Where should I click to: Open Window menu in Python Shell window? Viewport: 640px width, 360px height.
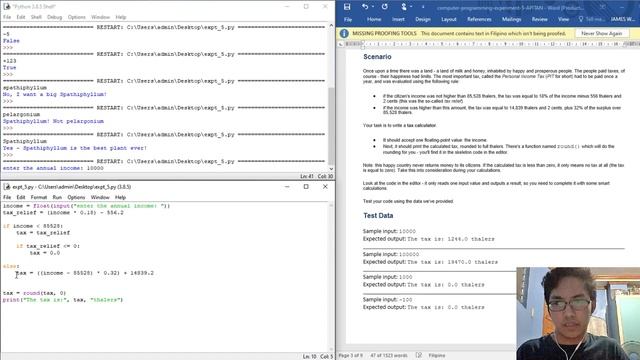(x=100, y=17)
